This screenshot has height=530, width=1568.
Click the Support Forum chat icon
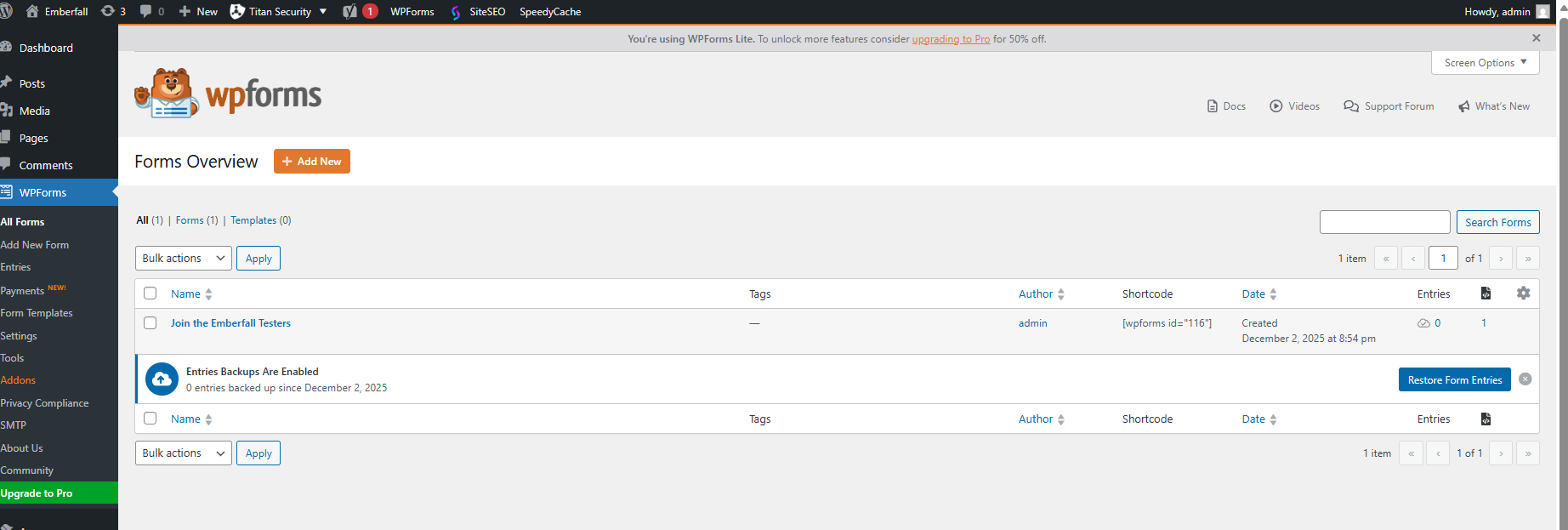(x=1351, y=106)
